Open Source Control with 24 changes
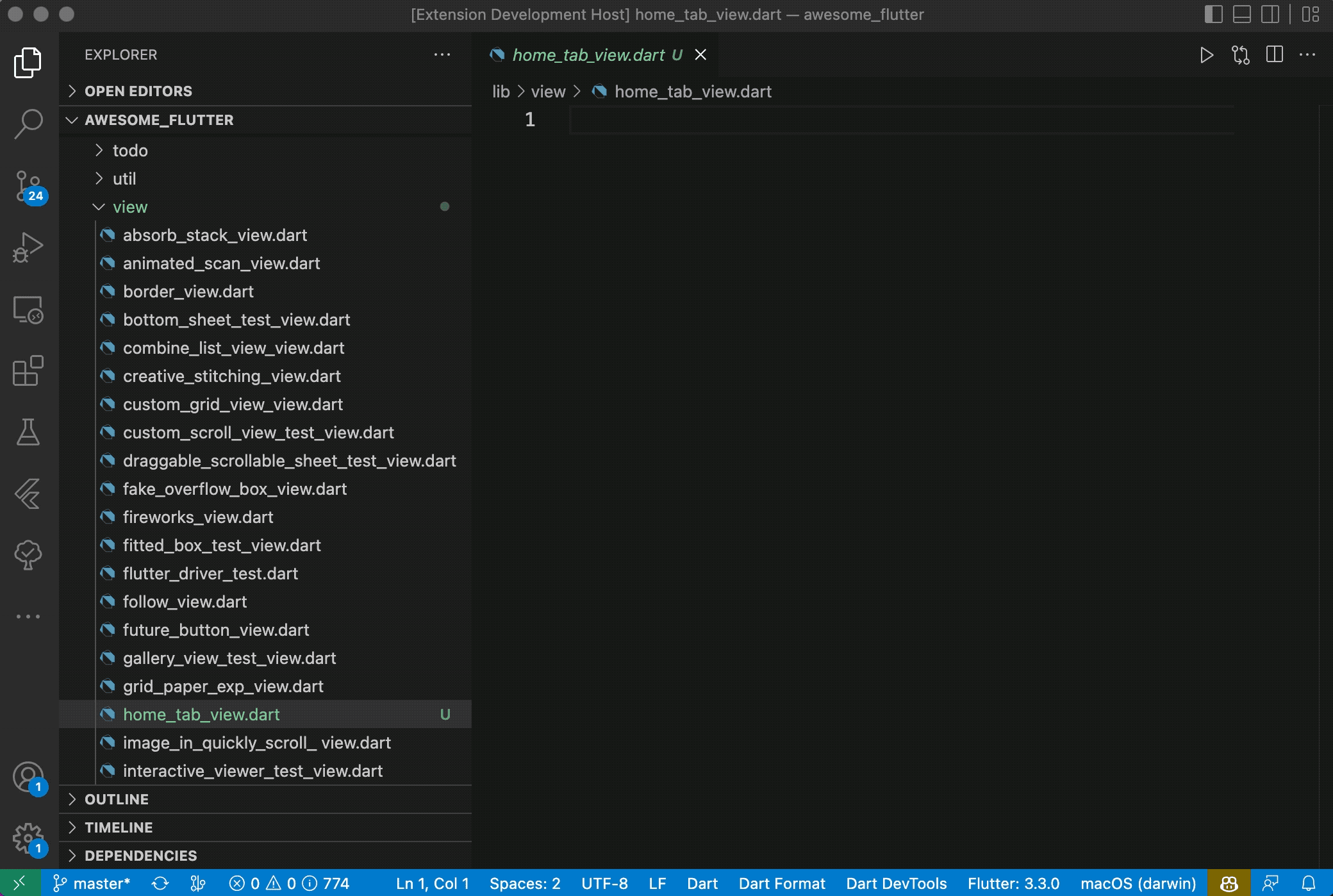 coord(28,186)
